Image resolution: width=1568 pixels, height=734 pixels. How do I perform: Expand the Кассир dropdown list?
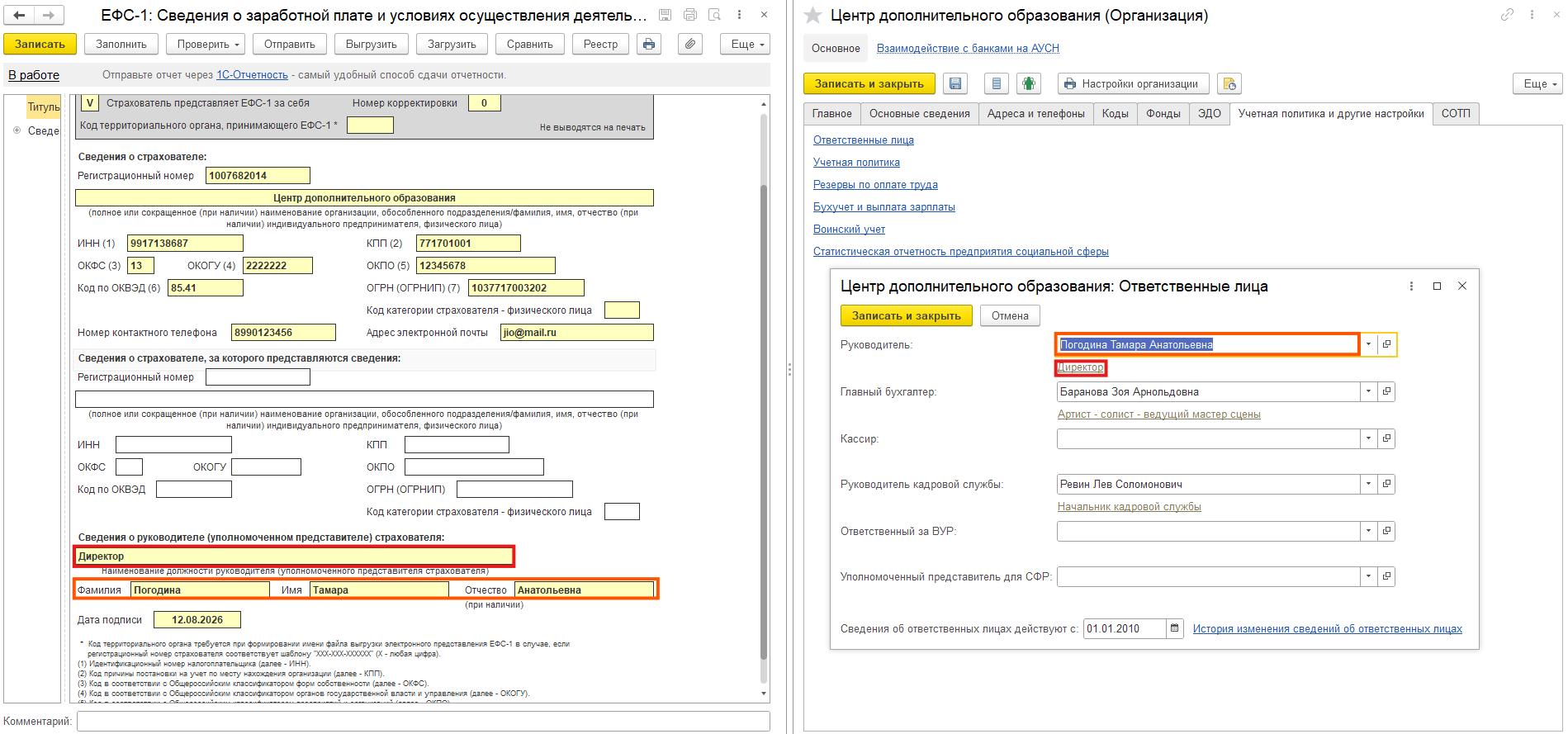(x=1368, y=438)
